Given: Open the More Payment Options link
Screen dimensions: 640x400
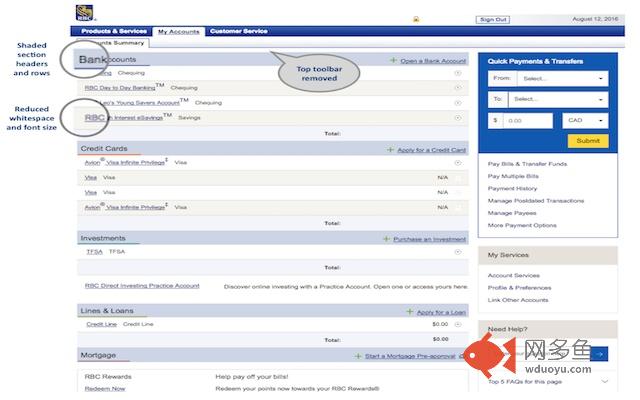Looking at the screenshot, I should click(522, 225).
